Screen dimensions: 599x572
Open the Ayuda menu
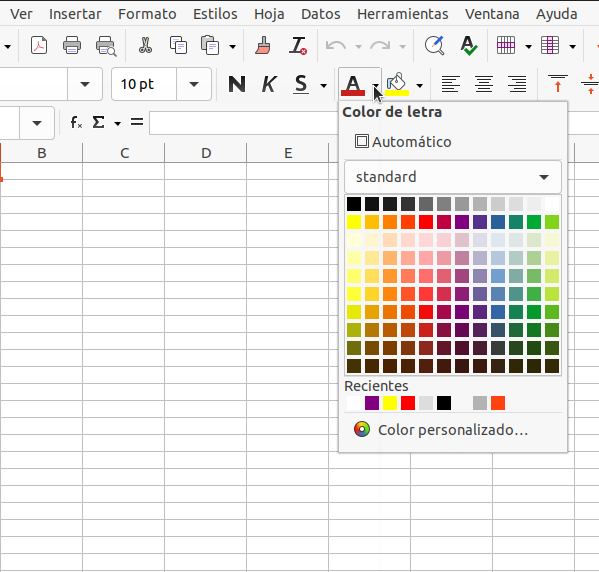[x=557, y=14]
